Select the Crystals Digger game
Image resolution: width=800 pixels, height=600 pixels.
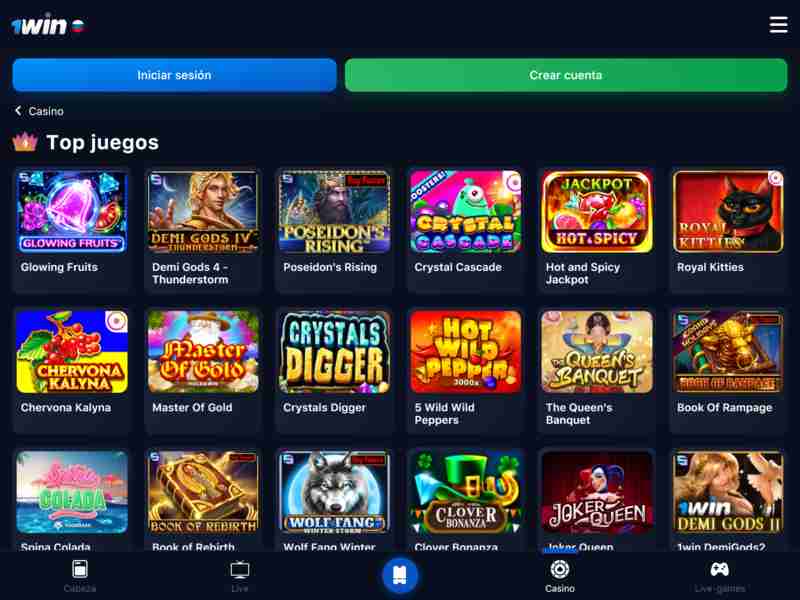tap(335, 352)
